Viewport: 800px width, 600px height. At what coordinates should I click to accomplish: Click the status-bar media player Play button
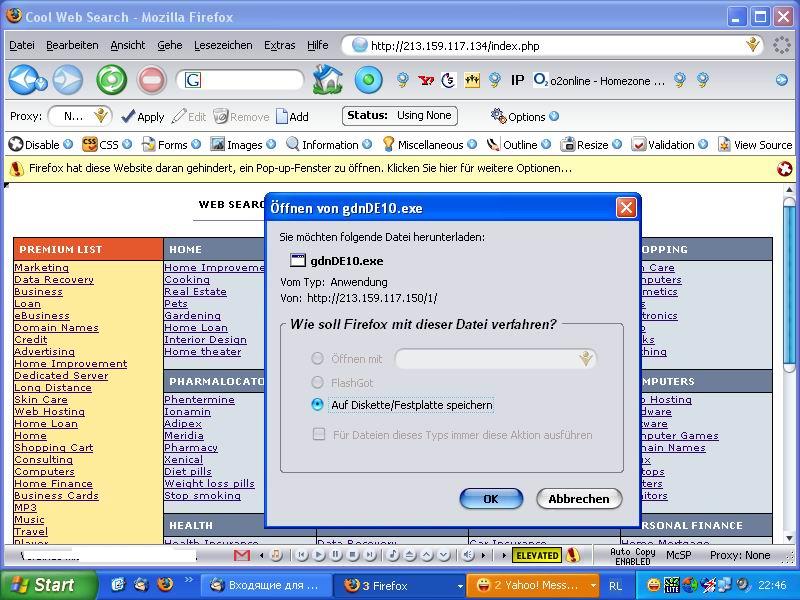[x=318, y=555]
